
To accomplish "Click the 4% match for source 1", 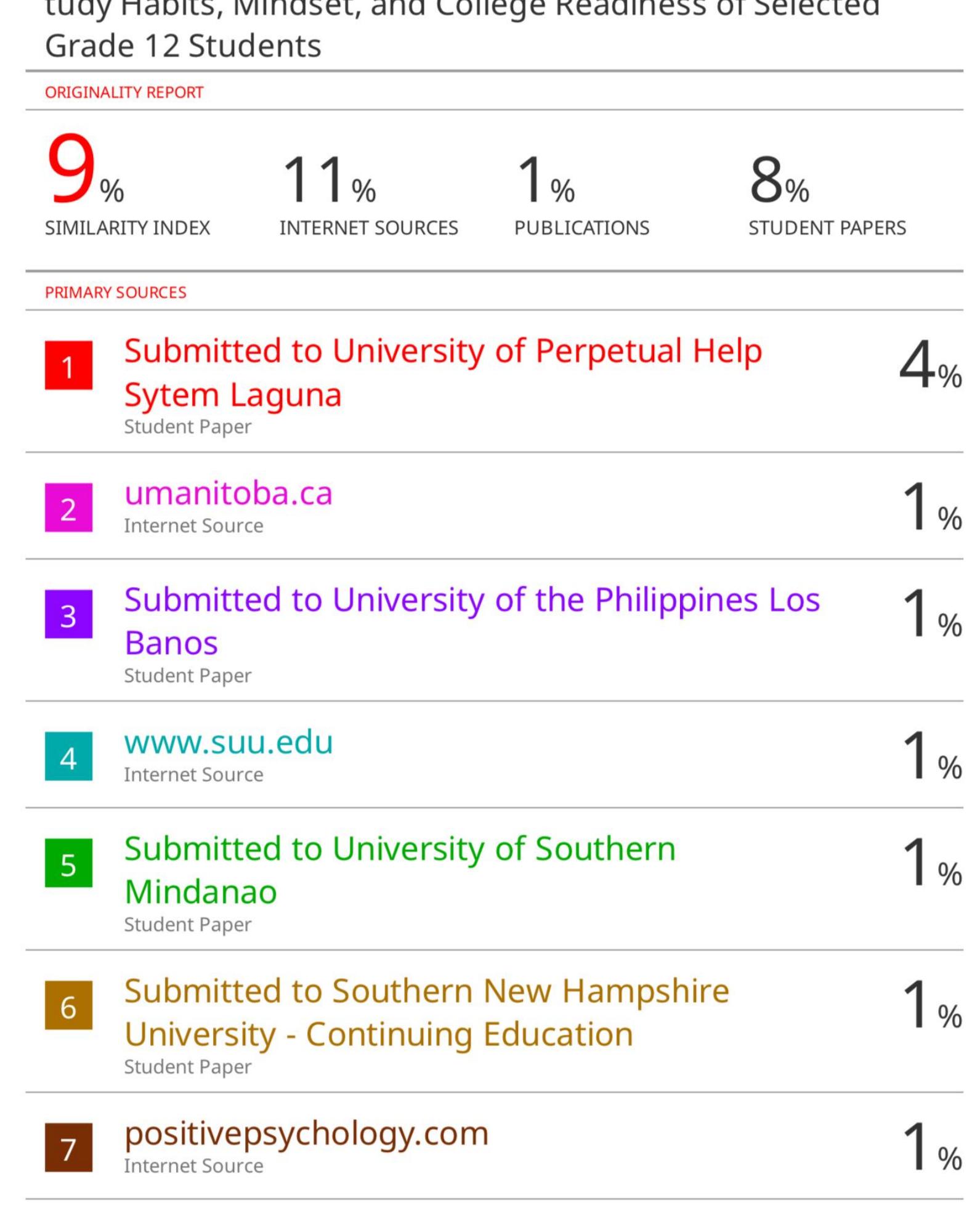I will tap(929, 367).
